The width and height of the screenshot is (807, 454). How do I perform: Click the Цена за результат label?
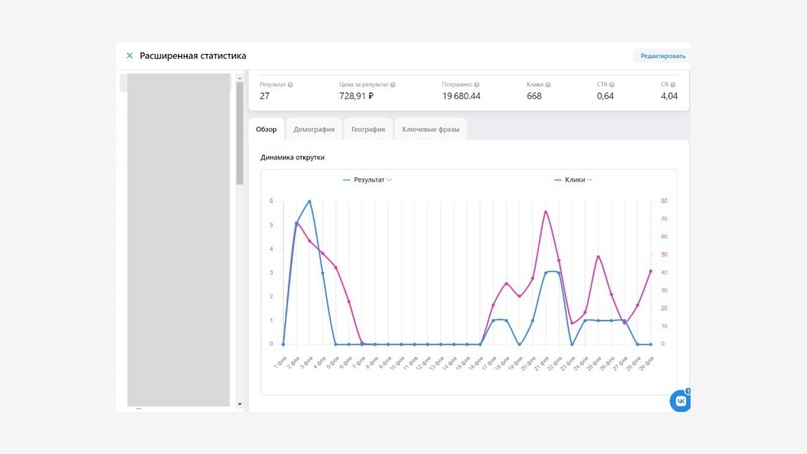pyautogui.click(x=364, y=84)
